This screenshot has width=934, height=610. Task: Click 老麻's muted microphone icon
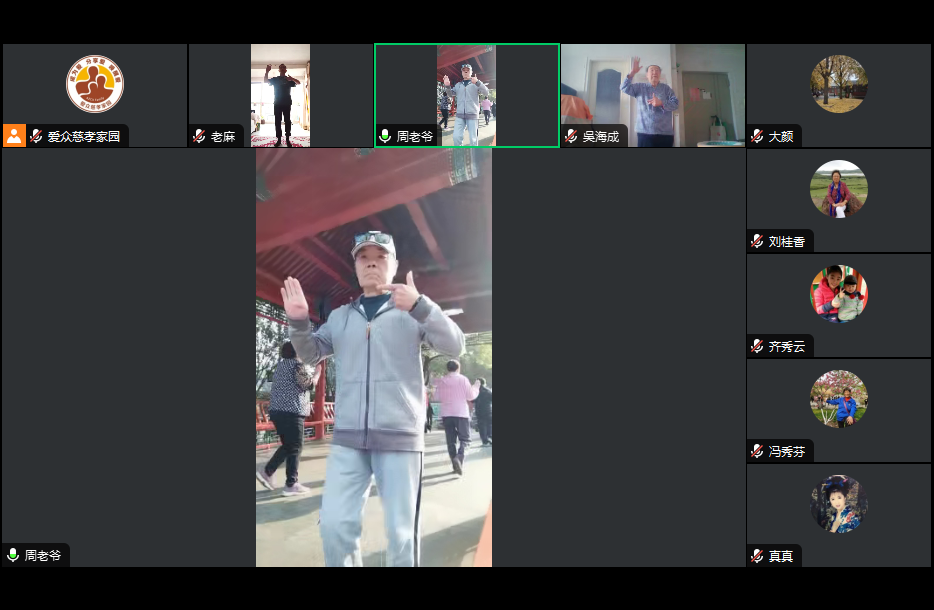tap(199, 136)
